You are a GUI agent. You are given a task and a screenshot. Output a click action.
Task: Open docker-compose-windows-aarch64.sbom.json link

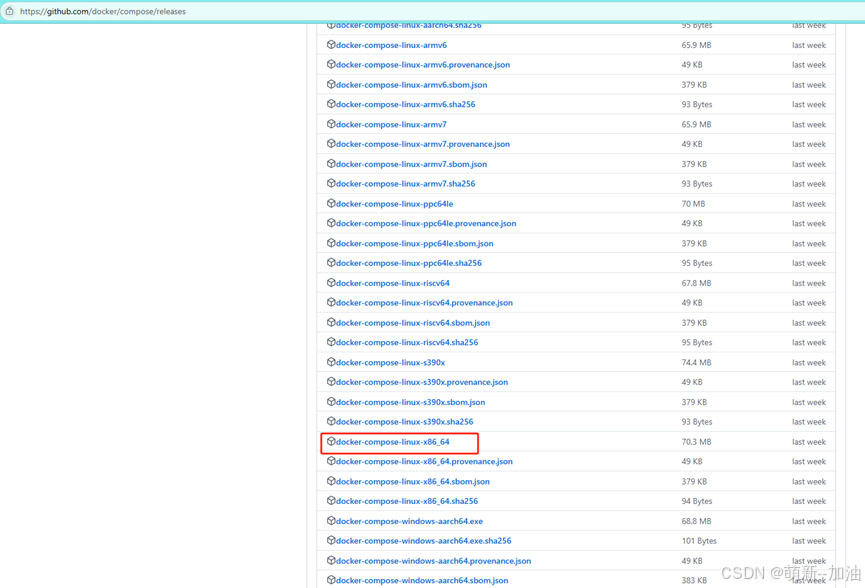(x=422, y=581)
